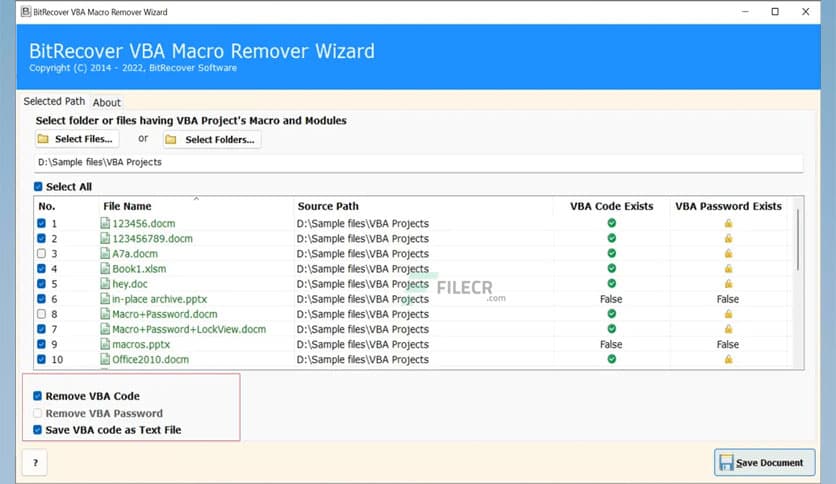Select file name macros.pptx

click(141, 344)
